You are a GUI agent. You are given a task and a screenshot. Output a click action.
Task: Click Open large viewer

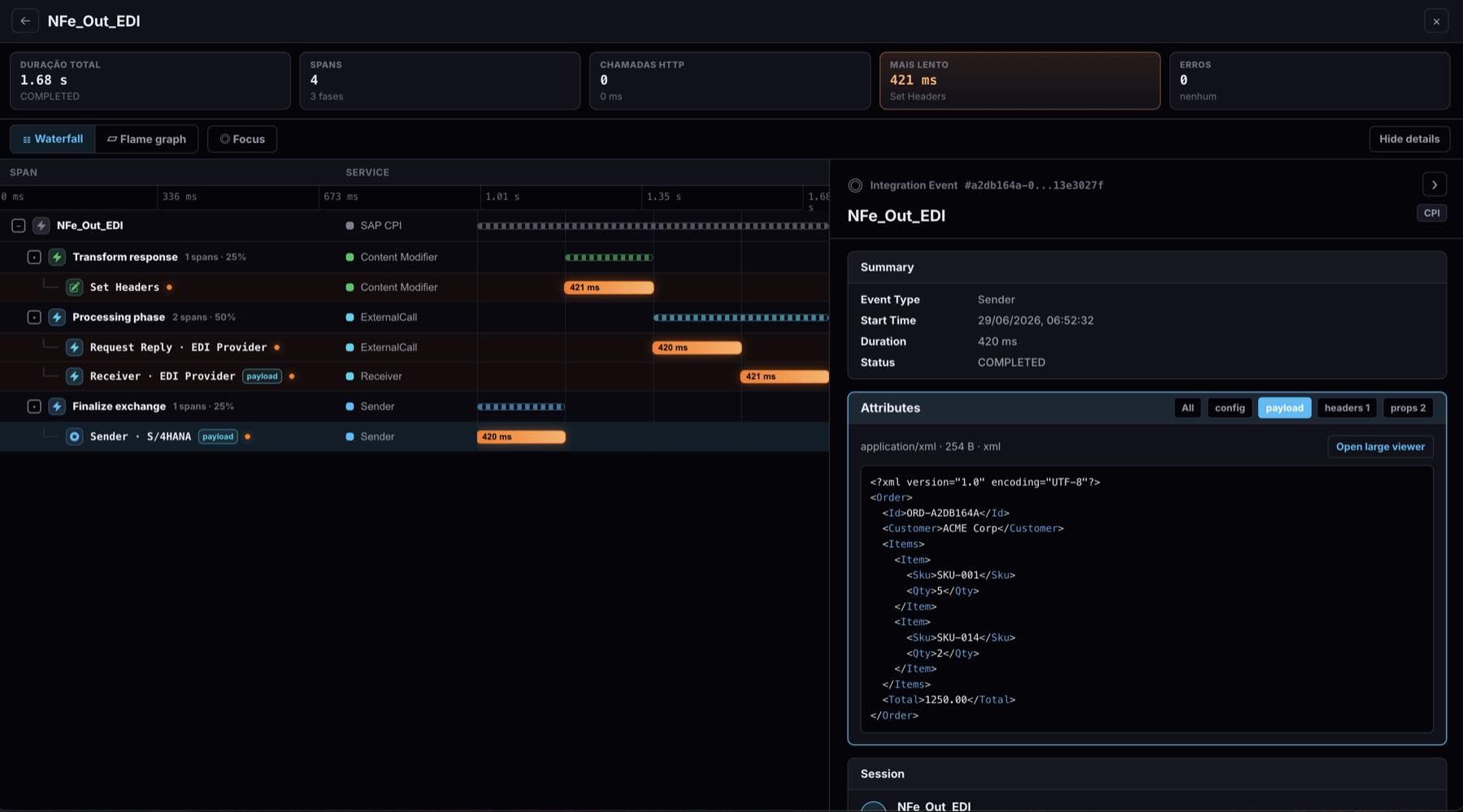point(1380,447)
